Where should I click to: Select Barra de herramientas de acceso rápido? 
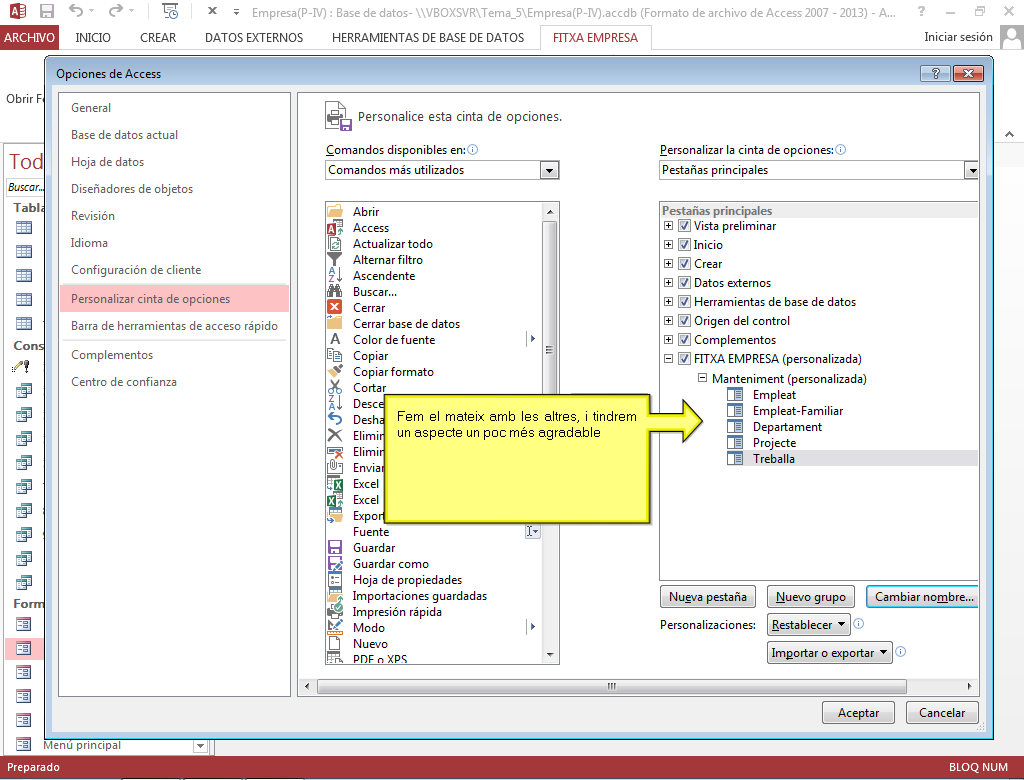coord(174,325)
